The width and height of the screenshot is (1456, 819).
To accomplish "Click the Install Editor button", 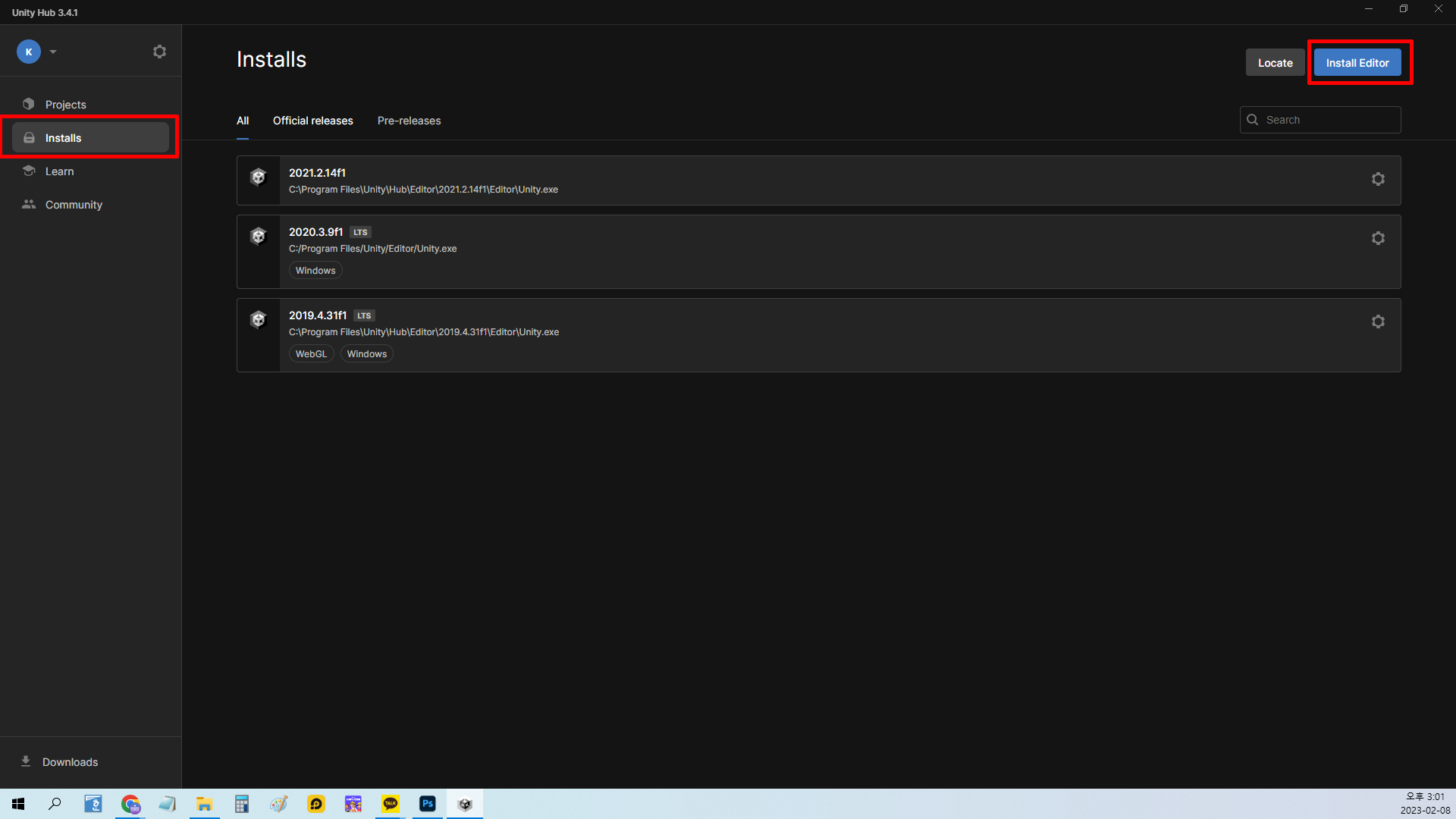I will click(1357, 63).
